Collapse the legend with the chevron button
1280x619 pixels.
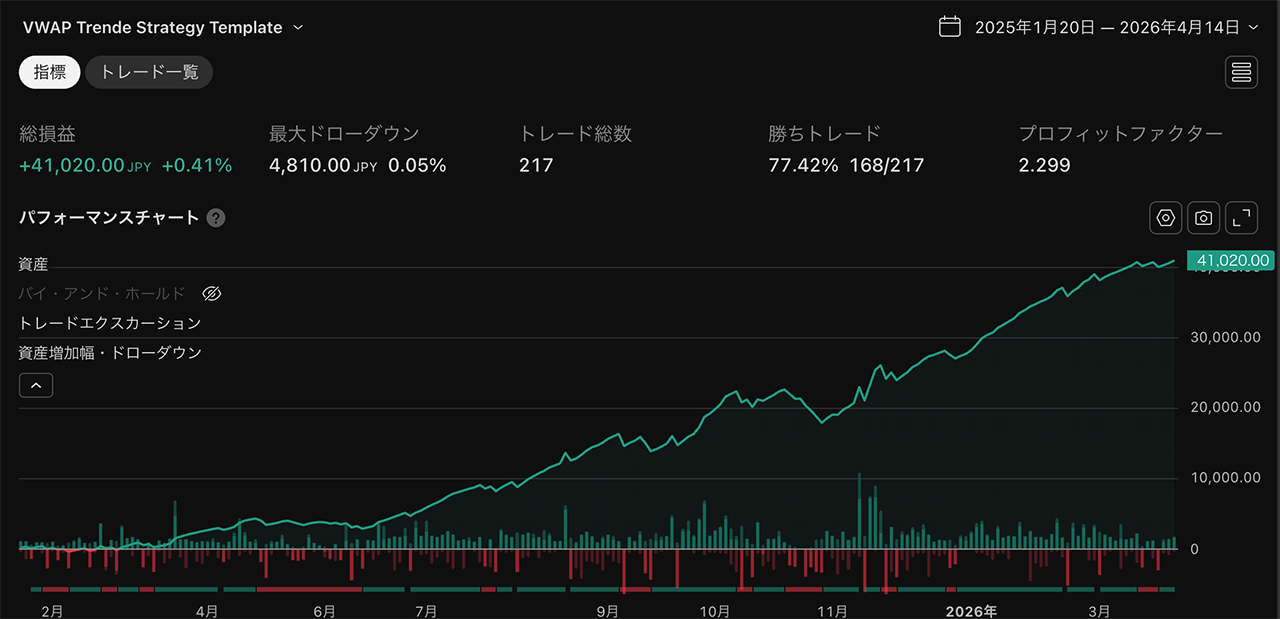[36, 384]
